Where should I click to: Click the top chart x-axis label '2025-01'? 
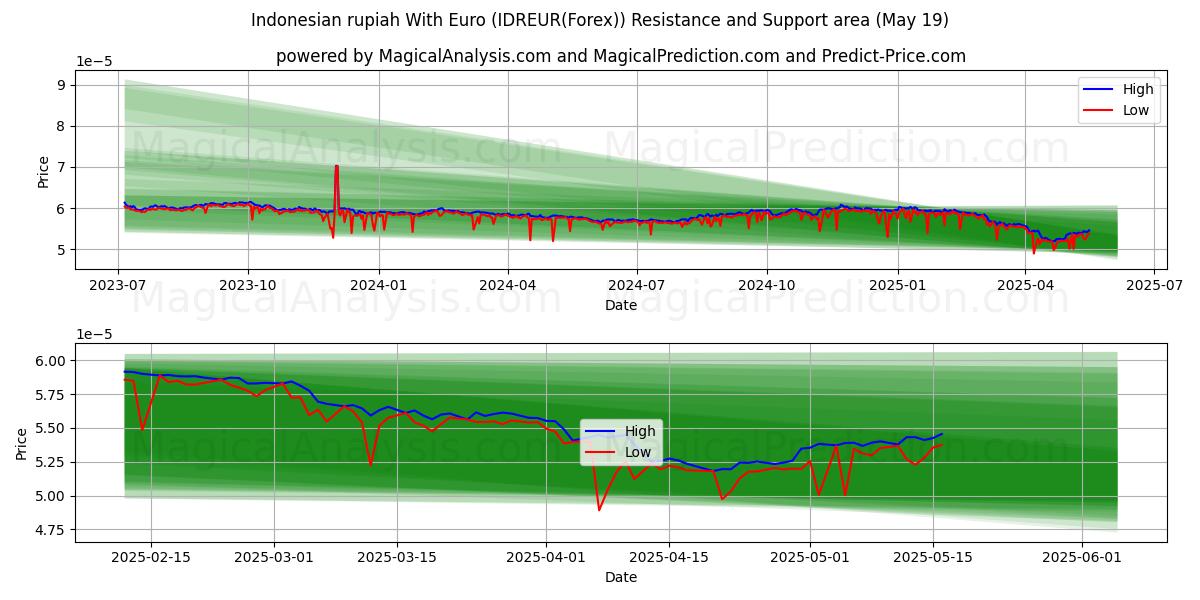897,285
